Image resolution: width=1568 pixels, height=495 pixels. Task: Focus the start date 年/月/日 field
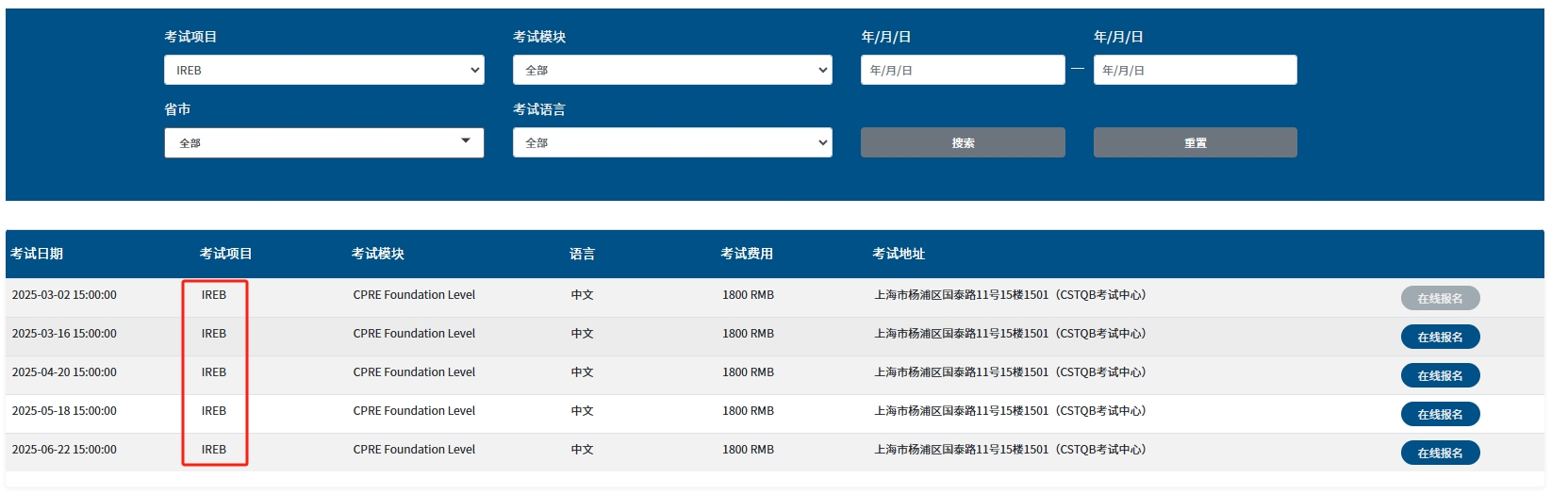pyautogui.click(x=963, y=70)
